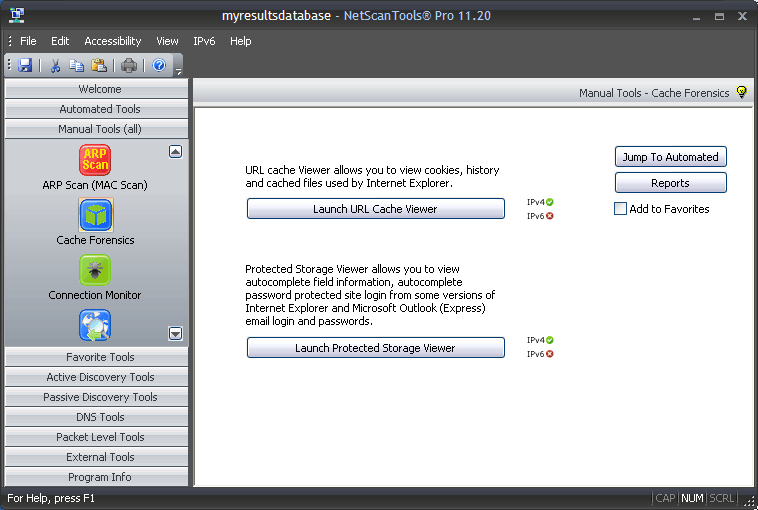Viewport: 758px width, 510px height.
Task: Select the ARP Scan tool icon
Action: [95, 160]
